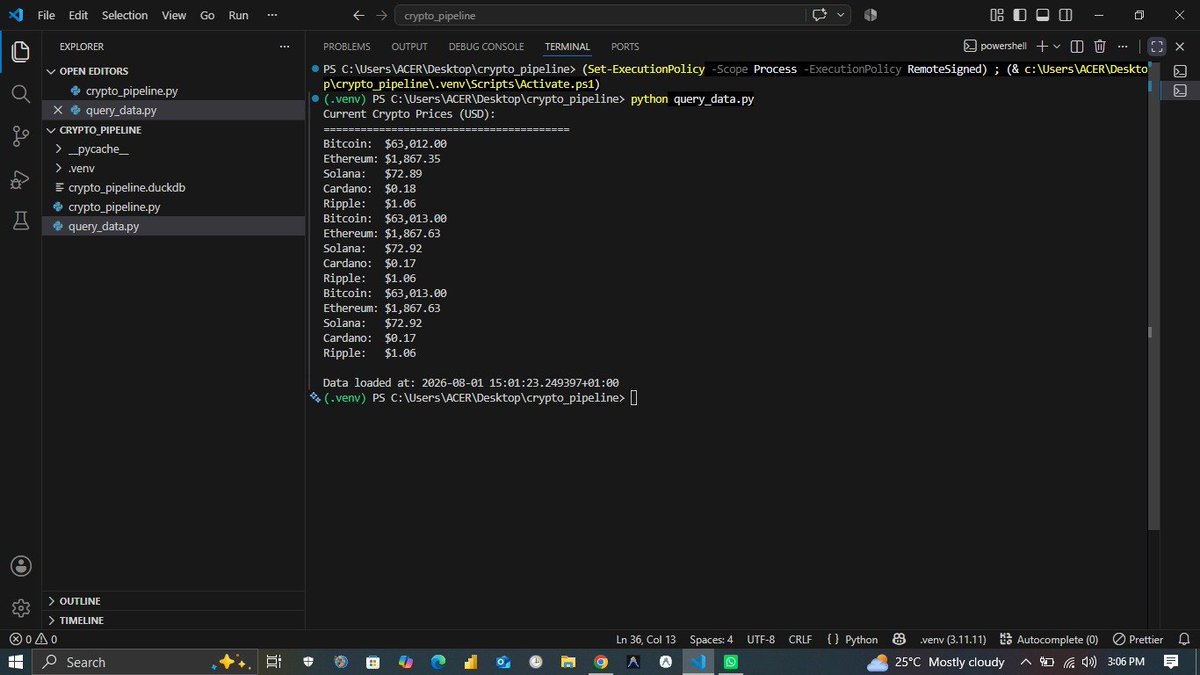Toggle the secondary side bar

point(1065,15)
